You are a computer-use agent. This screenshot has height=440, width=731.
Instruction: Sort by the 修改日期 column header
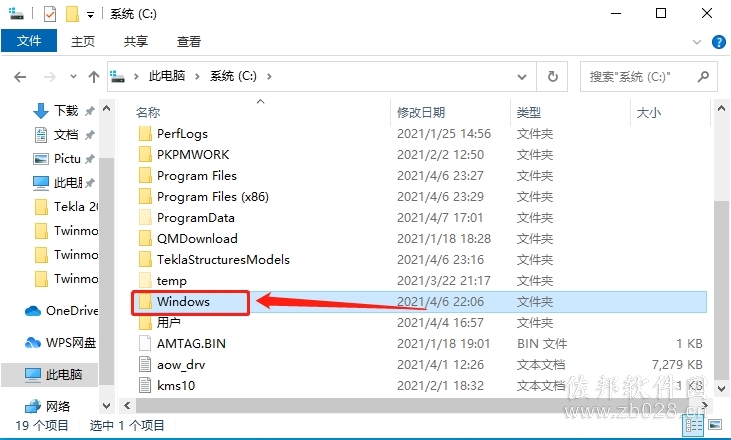(421, 112)
